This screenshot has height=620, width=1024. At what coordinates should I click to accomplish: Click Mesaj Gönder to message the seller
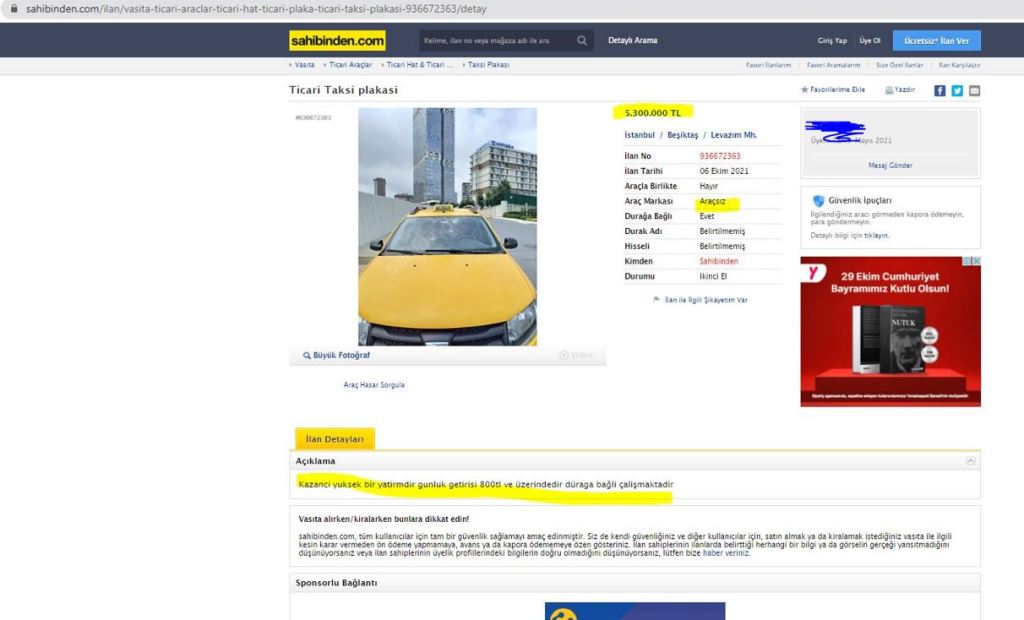pos(890,166)
